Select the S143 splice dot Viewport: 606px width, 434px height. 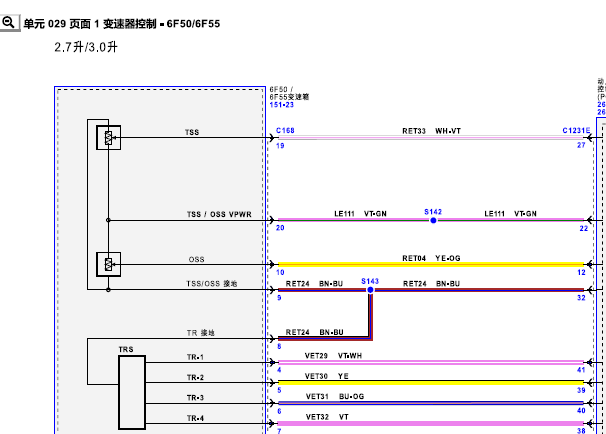pos(370,290)
